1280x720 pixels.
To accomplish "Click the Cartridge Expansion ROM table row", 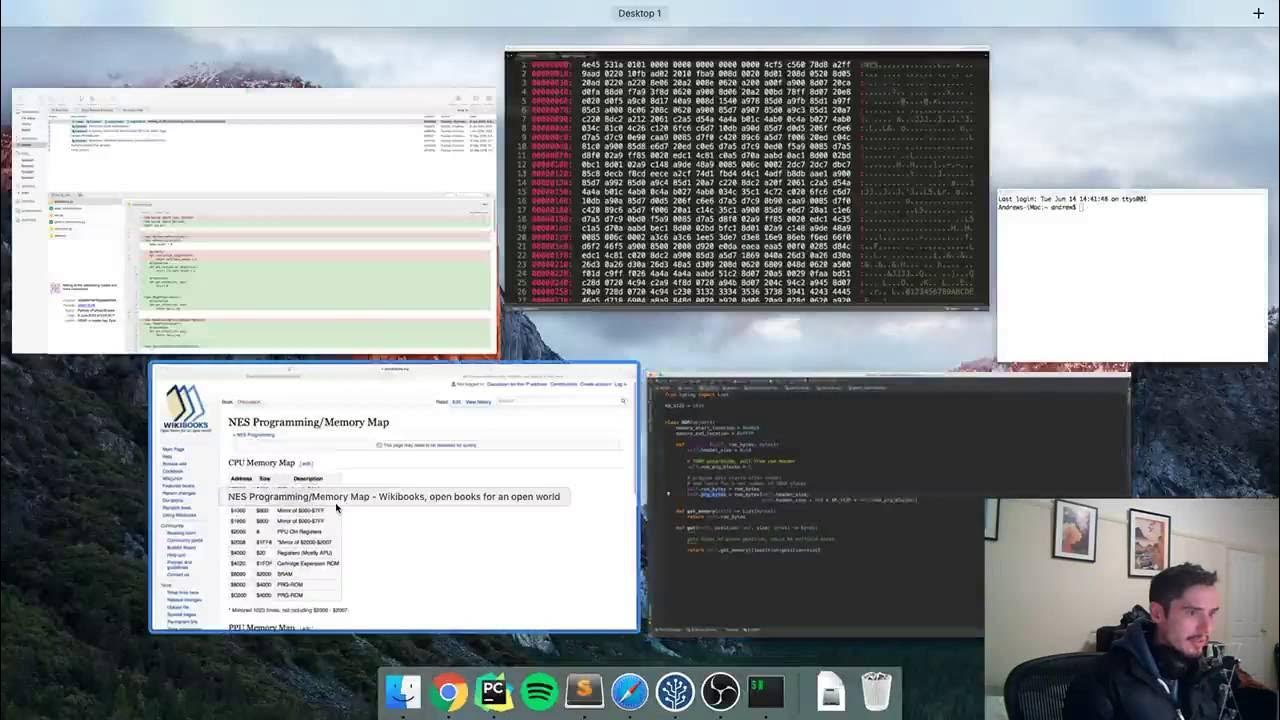I will pyautogui.click(x=285, y=563).
